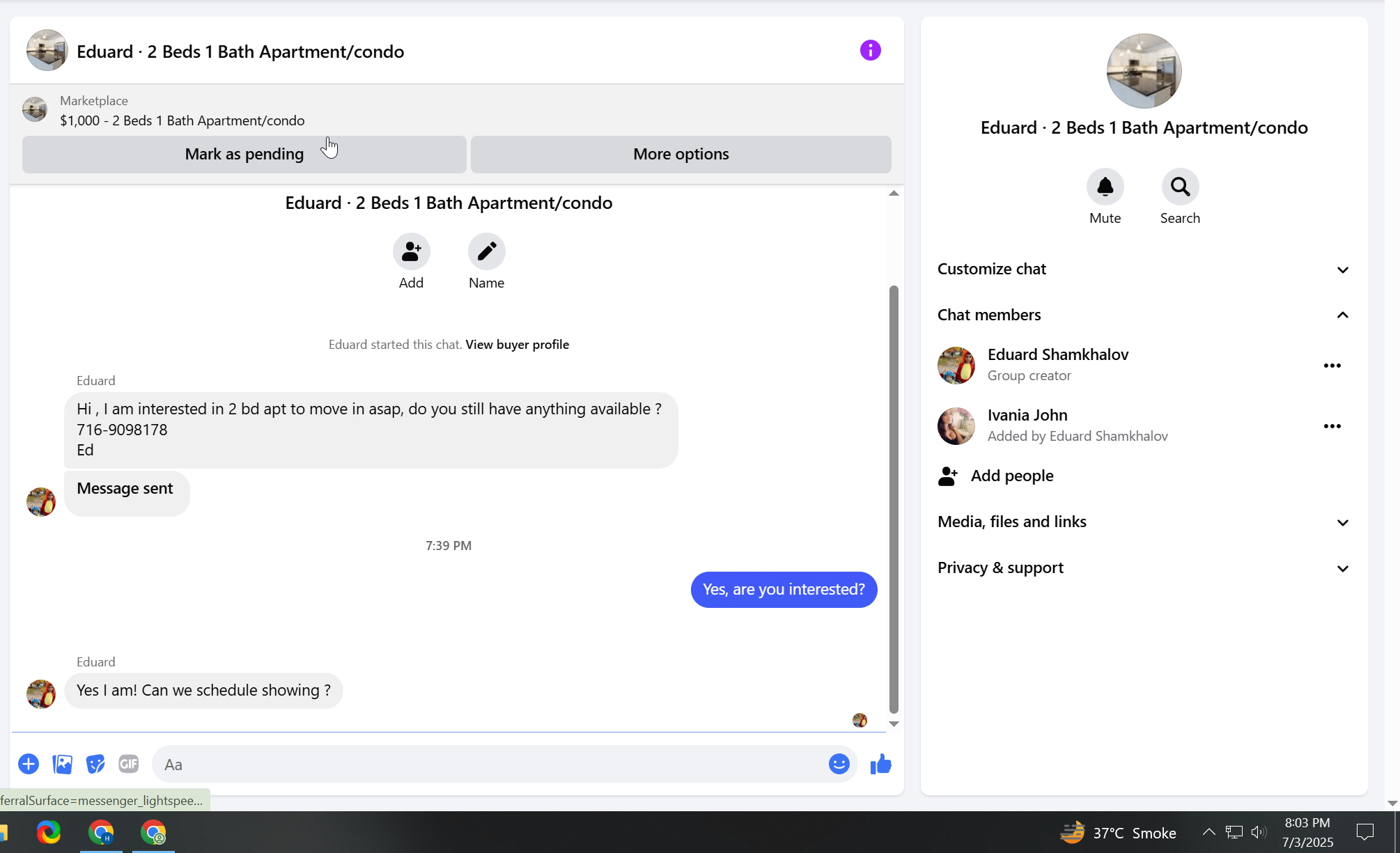Attach a photo using the image icon
1400x853 pixels.
coord(62,764)
